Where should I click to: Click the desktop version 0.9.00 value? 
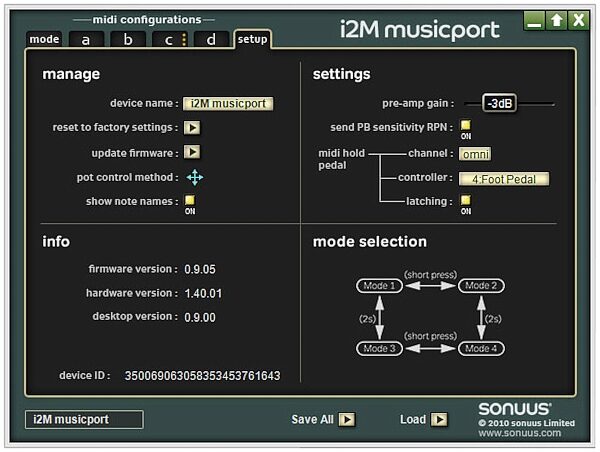point(200,317)
